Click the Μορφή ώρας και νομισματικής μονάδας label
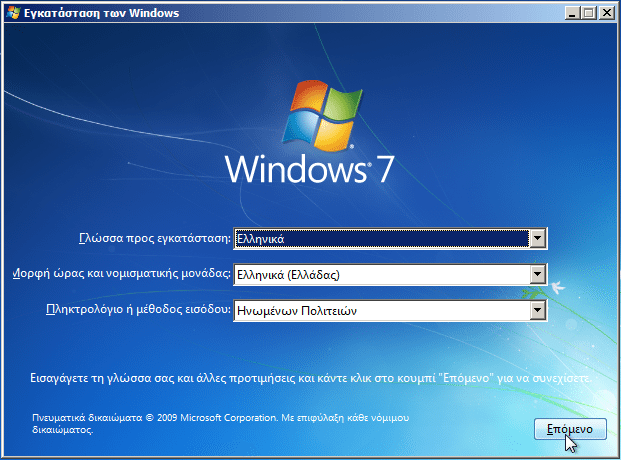 tap(122, 274)
